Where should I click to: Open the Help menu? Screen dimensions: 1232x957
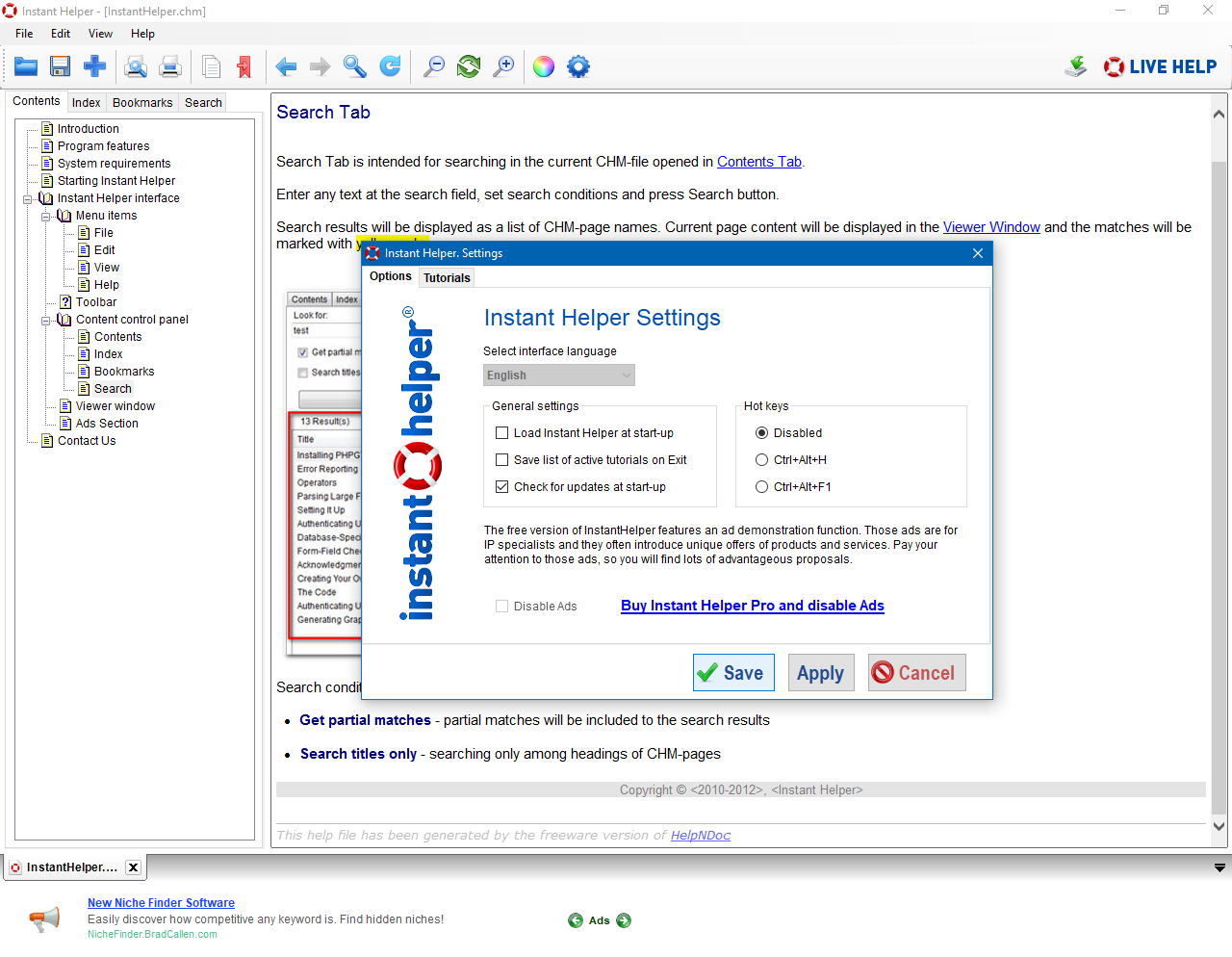[x=142, y=34]
